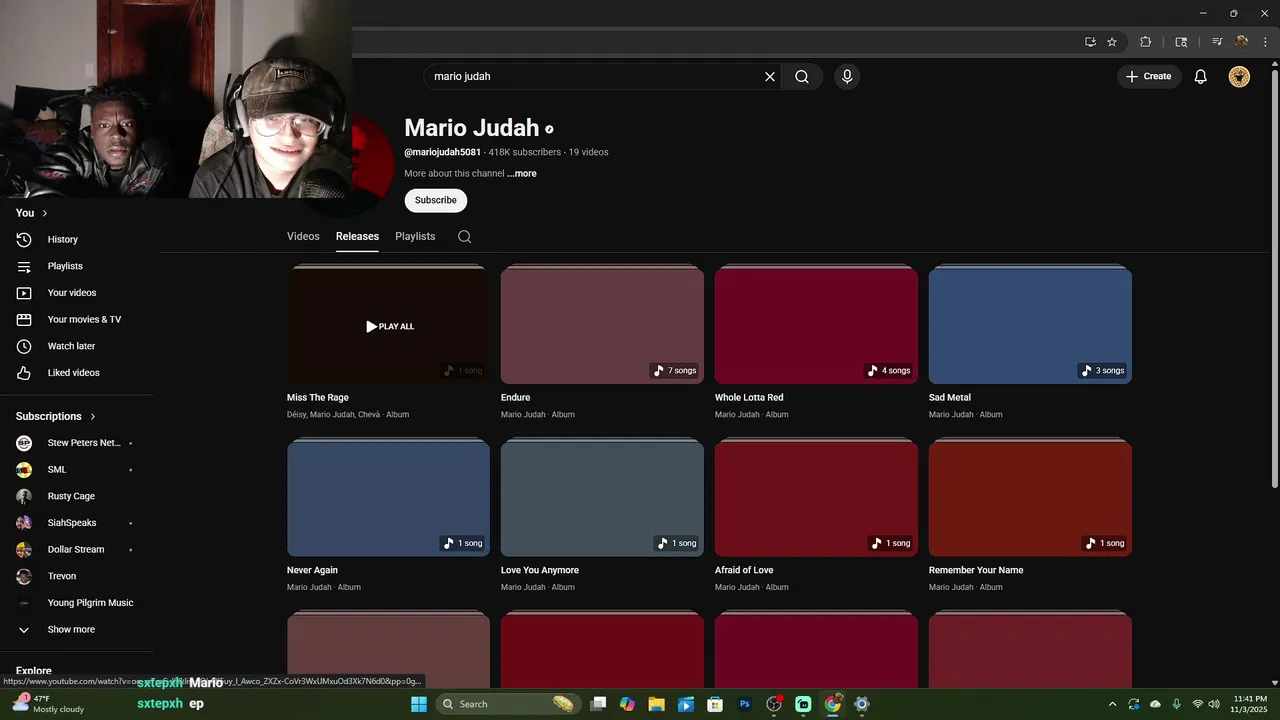Search within the channel magnifier icon
The height and width of the screenshot is (720, 1280).
click(x=464, y=237)
